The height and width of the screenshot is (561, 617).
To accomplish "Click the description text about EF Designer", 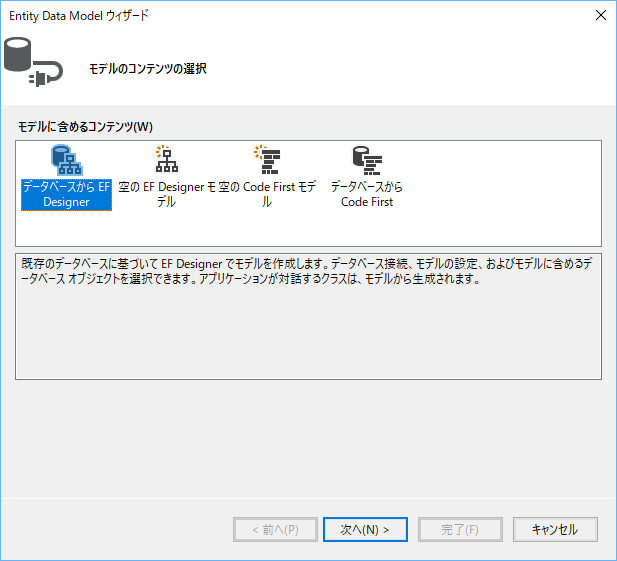I will (x=300, y=270).
